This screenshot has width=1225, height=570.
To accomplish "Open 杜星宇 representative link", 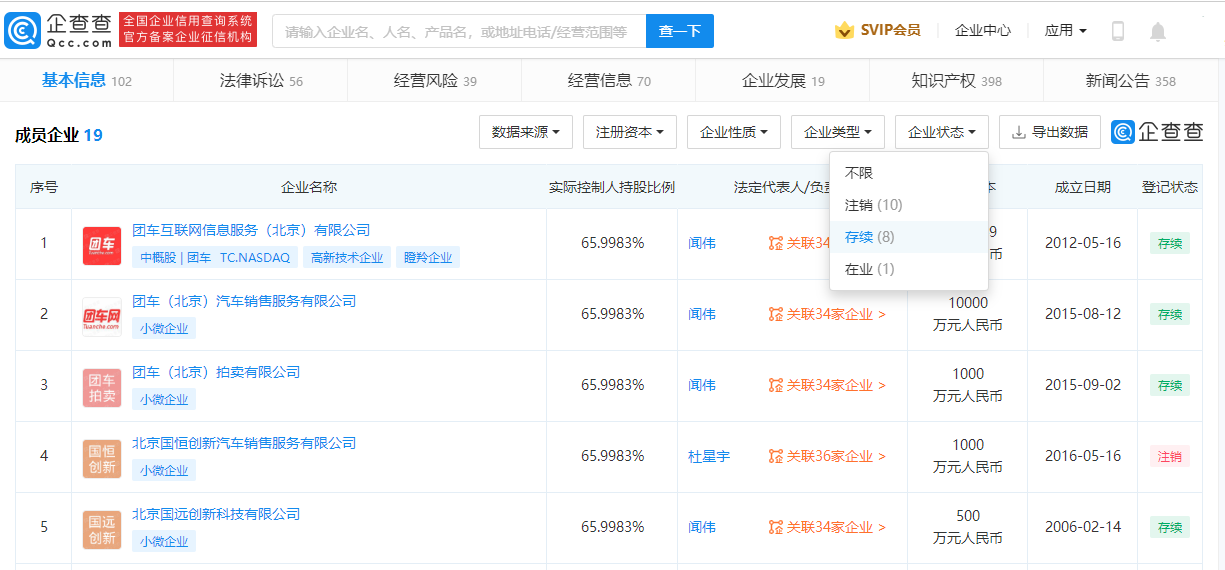I will [x=709, y=456].
